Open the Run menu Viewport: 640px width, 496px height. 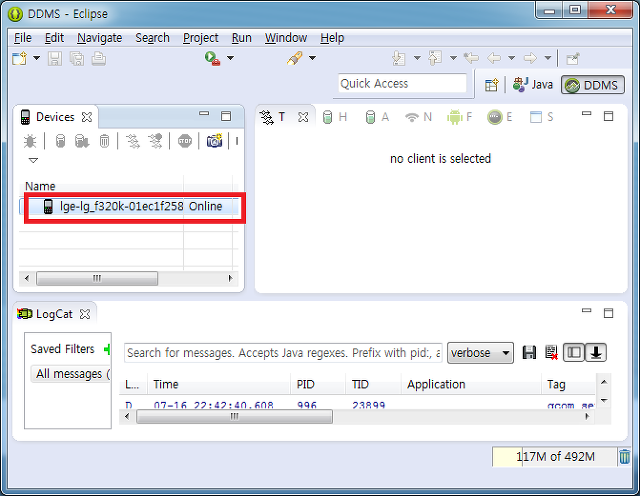pyautogui.click(x=242, y=38)
